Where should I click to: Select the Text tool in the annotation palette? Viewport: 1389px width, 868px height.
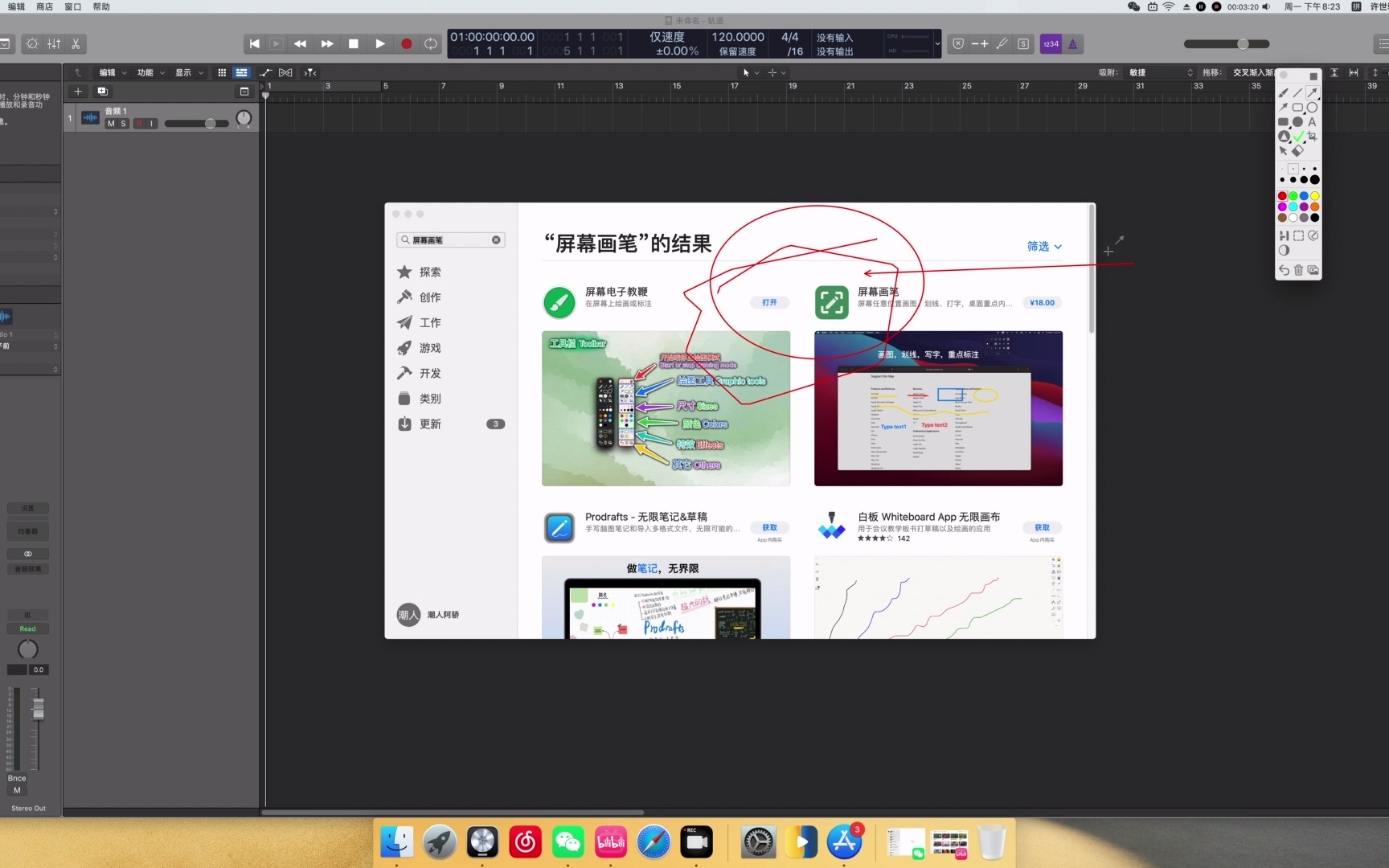point(1312,122)
